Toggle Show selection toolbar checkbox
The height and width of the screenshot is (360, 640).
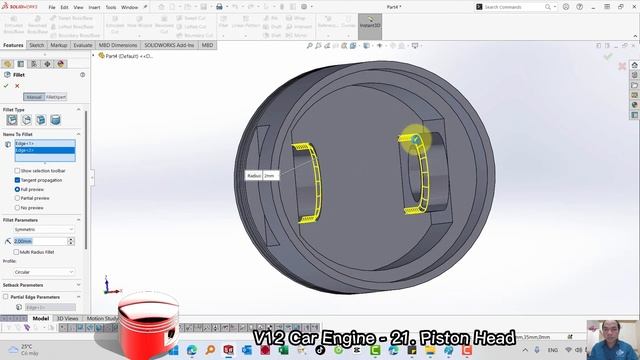[17, 171]
